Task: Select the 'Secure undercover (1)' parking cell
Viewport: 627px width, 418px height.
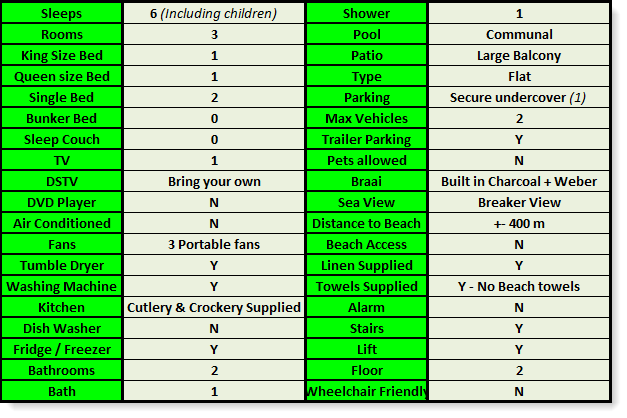Action: coord(519,98)
